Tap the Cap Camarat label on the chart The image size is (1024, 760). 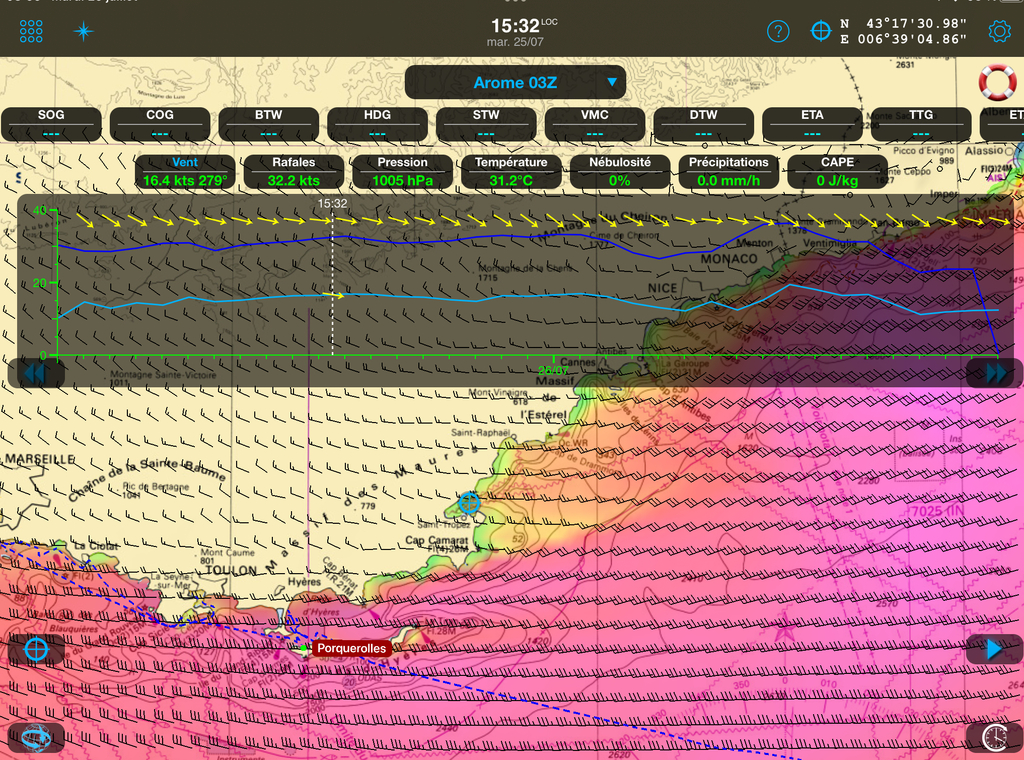(436, 540)
